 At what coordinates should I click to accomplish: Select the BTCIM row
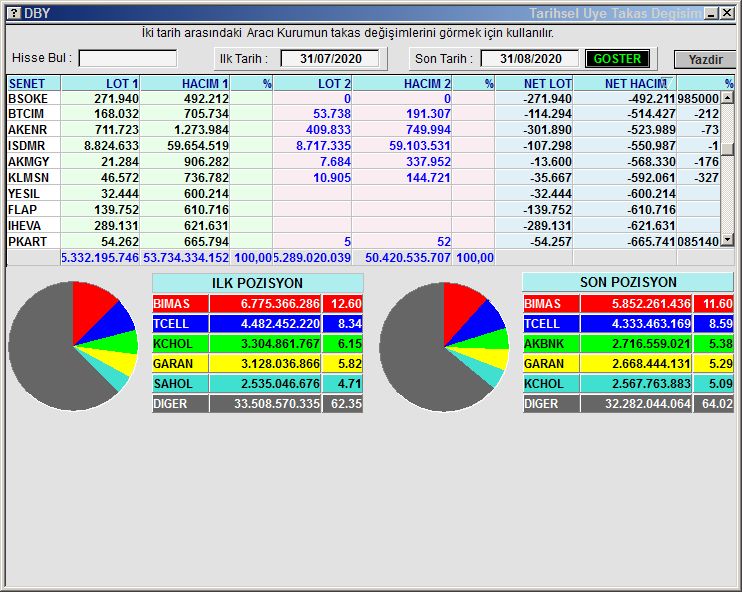tap(363, 114)
